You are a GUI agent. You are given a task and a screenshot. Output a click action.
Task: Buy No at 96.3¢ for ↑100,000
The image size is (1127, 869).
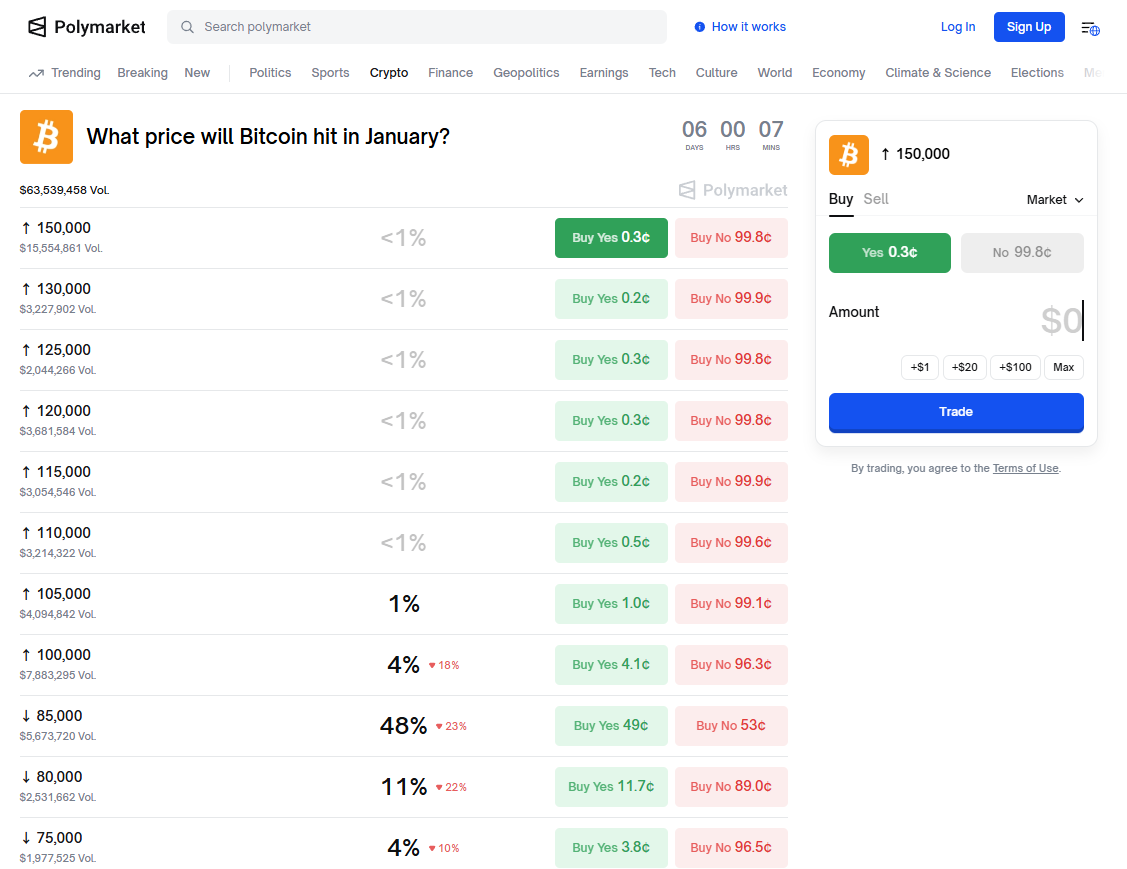click(x=731, y=665)
